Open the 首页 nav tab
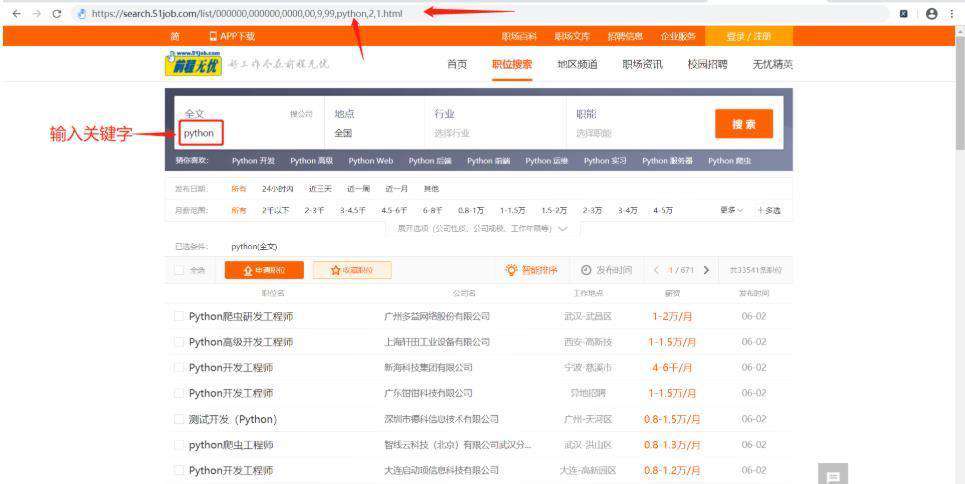The height and width of the screenshot is (484, 965). (457, 64)
